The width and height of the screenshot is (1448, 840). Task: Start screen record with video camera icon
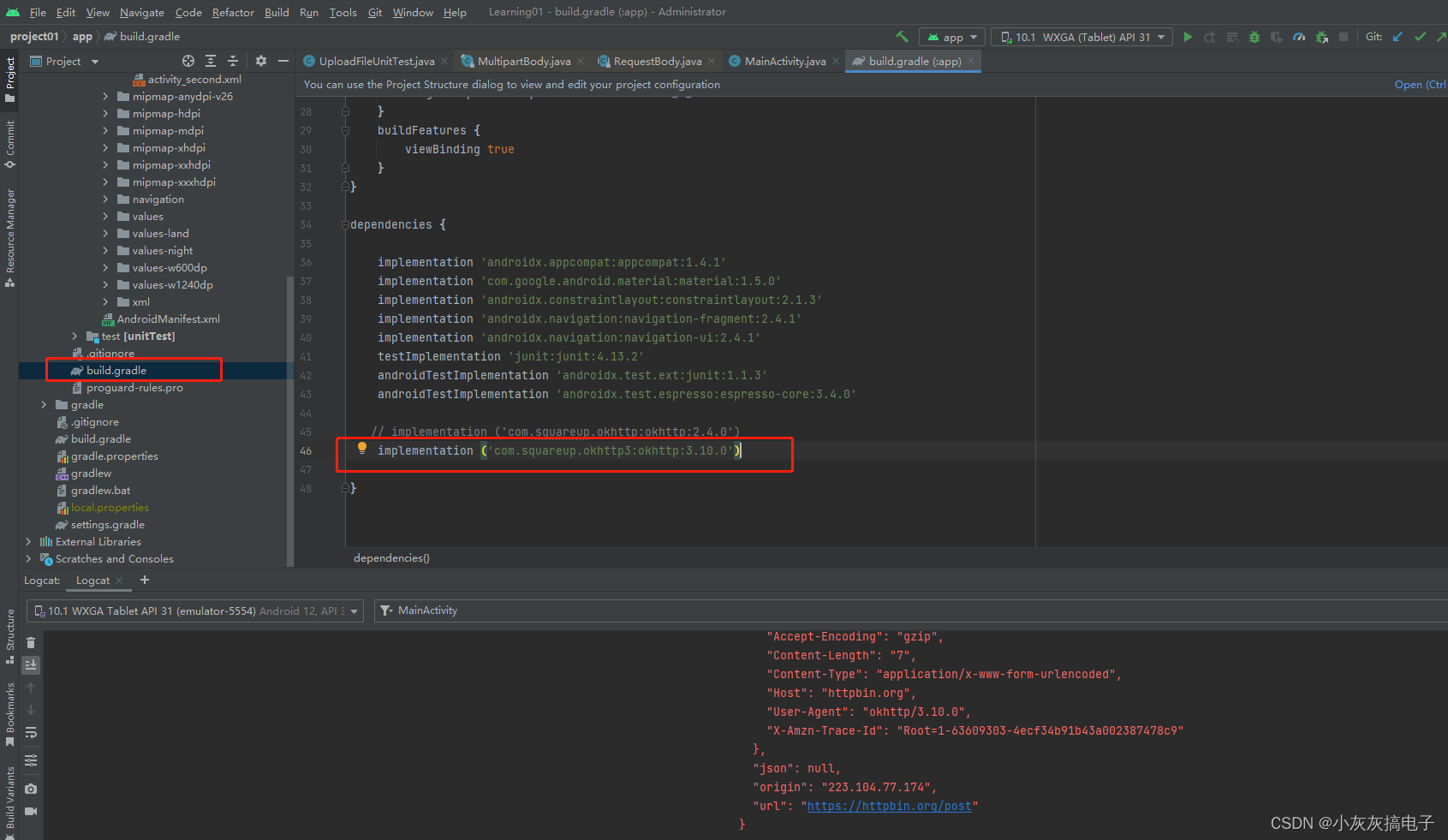click(31, 811)
